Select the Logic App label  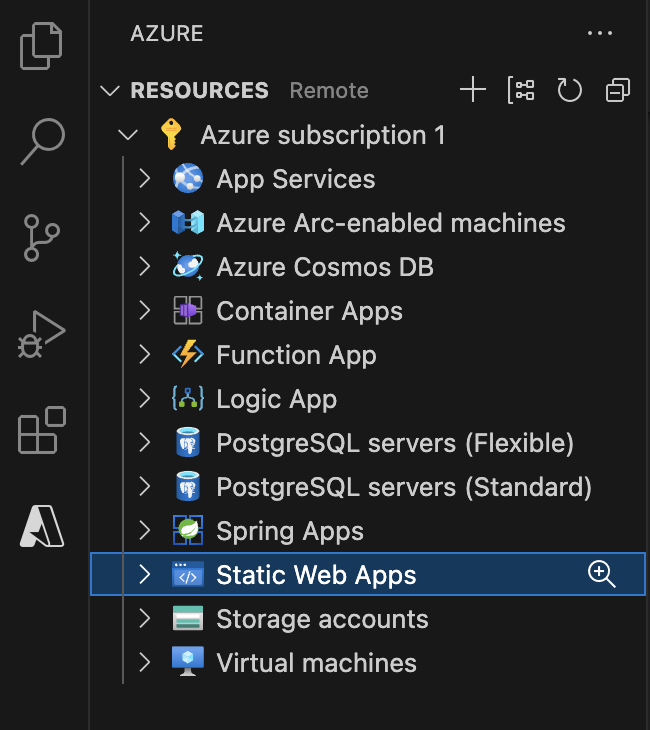pos(277,400)
